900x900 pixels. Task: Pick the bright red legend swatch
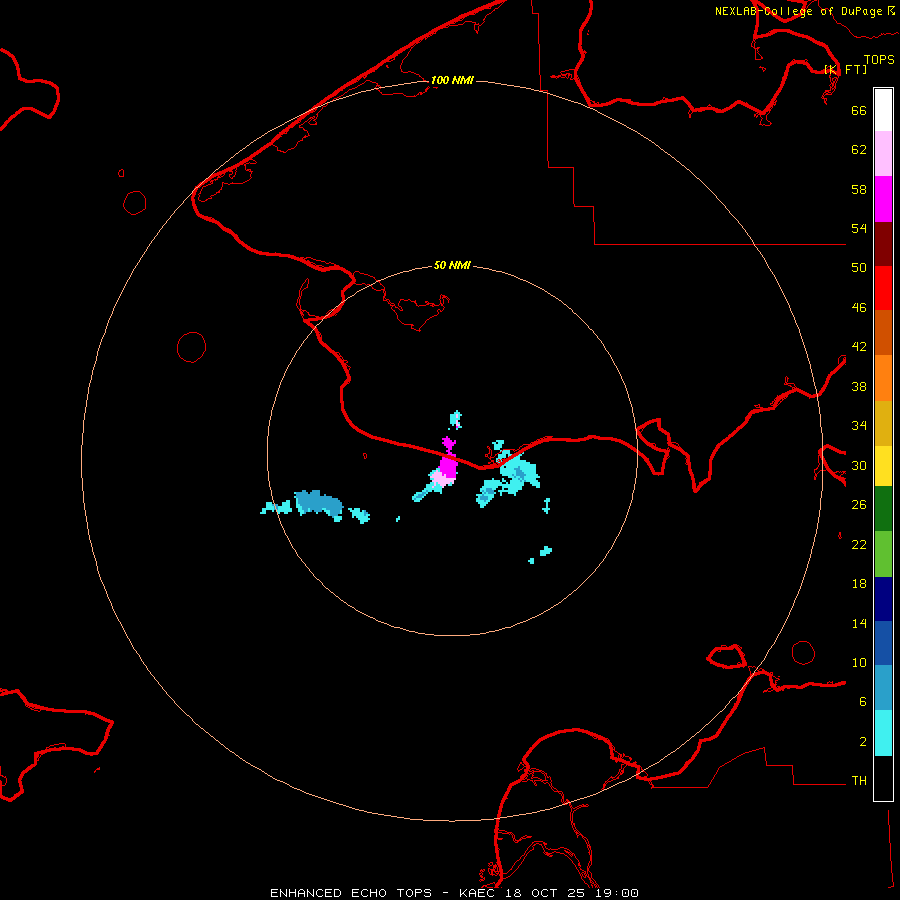click(x=883, y=288)
